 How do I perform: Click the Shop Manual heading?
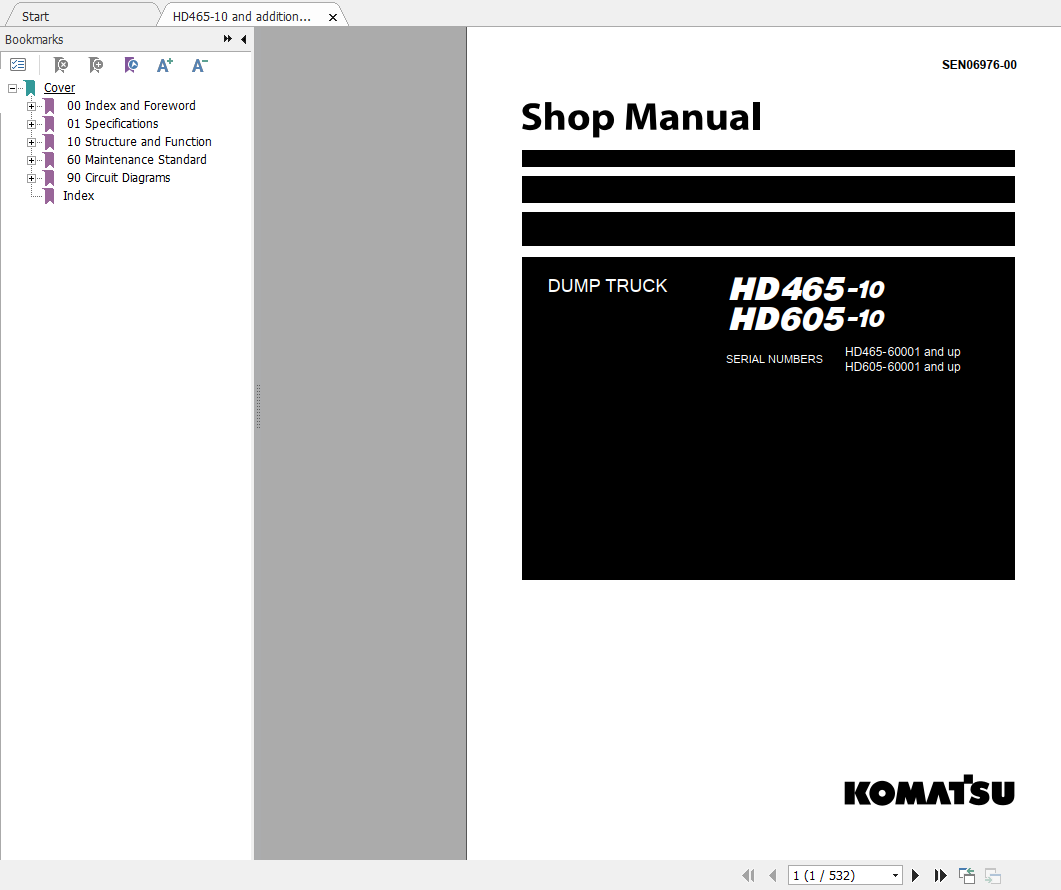coord(641,117)
